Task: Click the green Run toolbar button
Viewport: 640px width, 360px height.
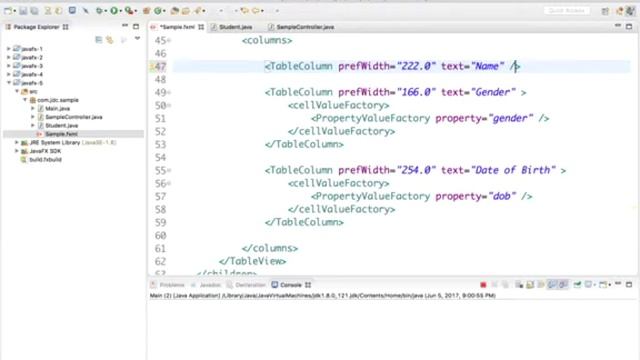Action: coord(114,11)
